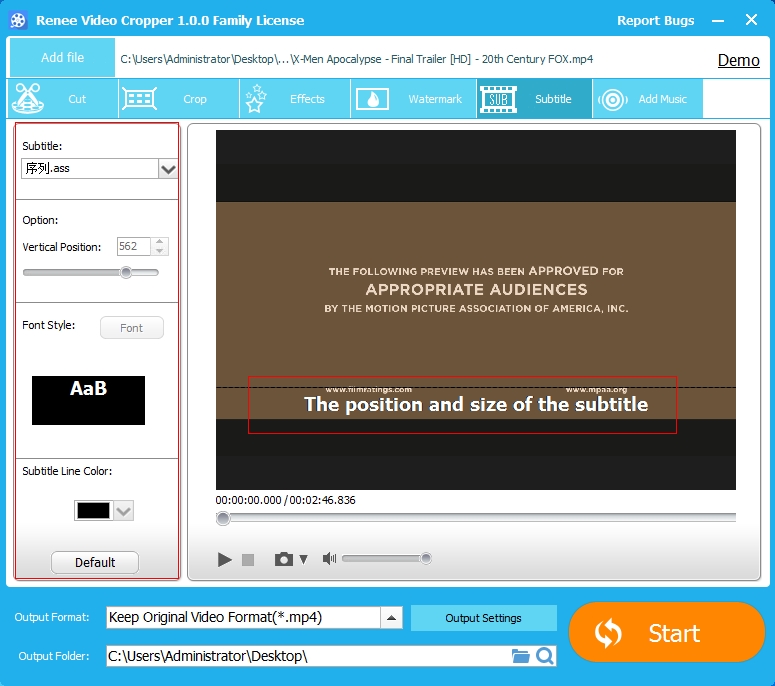Play the video preview
This screenshot has width=775, height=686.
click(225, 559)
